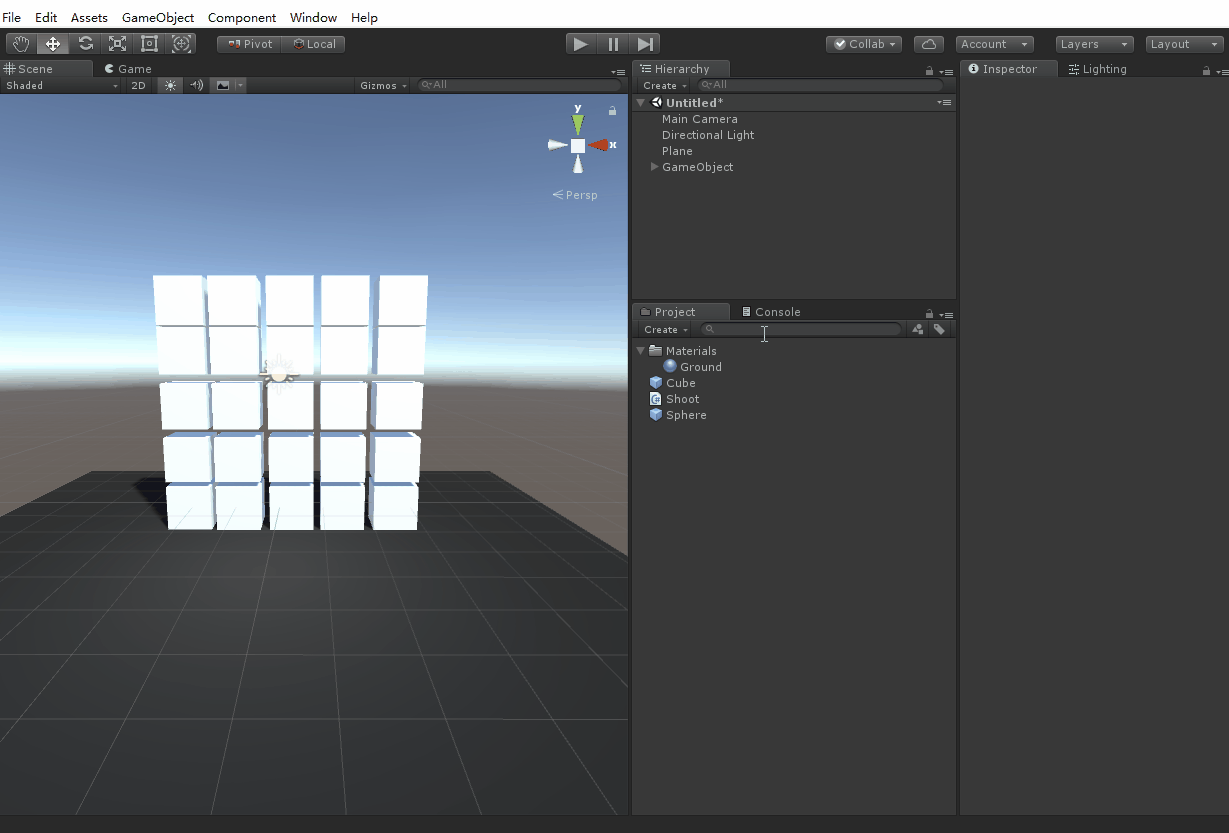
Task: Collapse the Untitled scene
Action: pyautogui.click(x=641, y=103)
